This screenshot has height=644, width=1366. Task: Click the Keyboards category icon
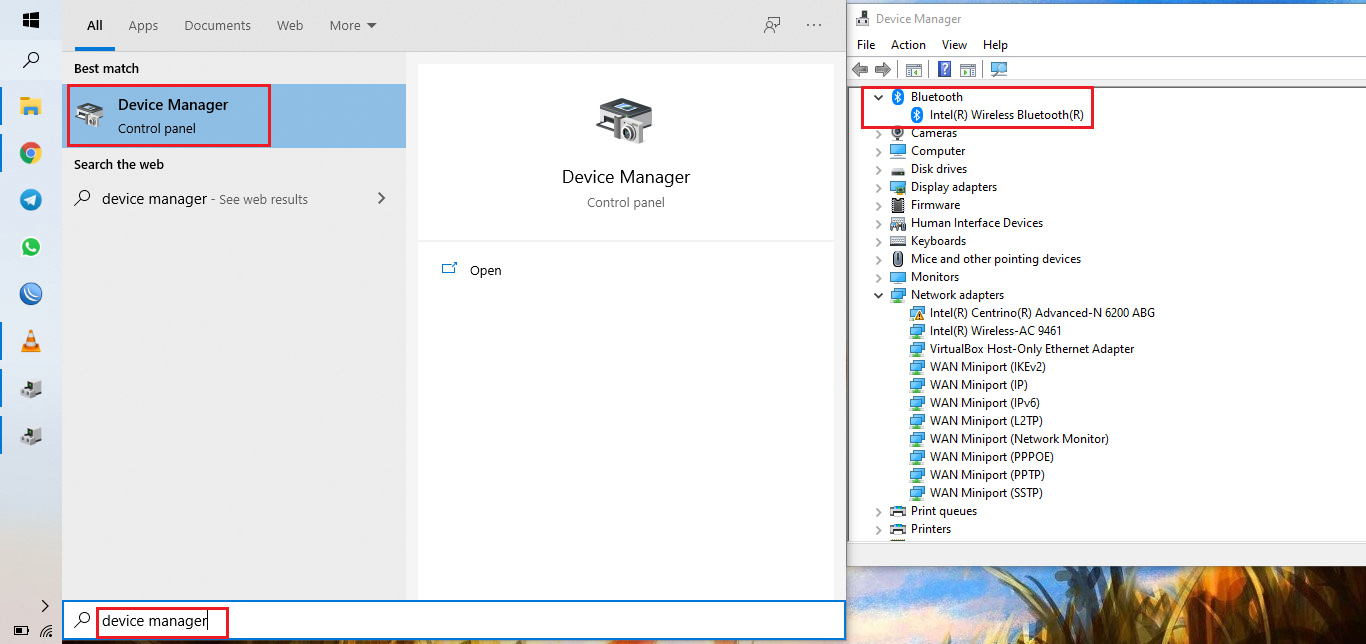click(898, 241)
